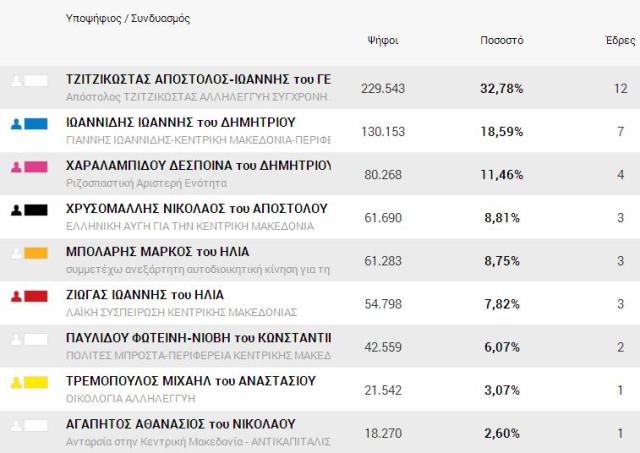Click the blue color bar for ΙΩΑΝΝΙΔΗΣ
Viewport: 640px width, 453px height.
(36, 124)
